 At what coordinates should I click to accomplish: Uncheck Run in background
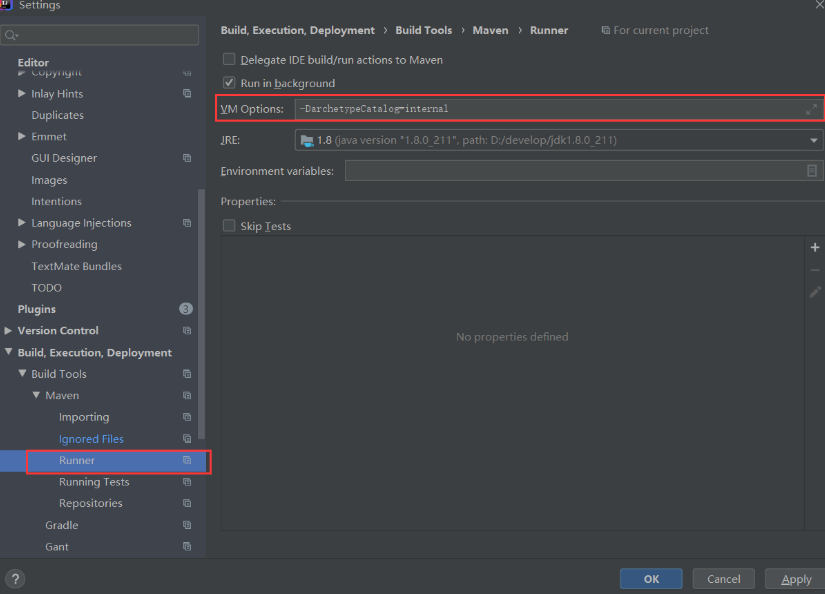pos(229,83)
